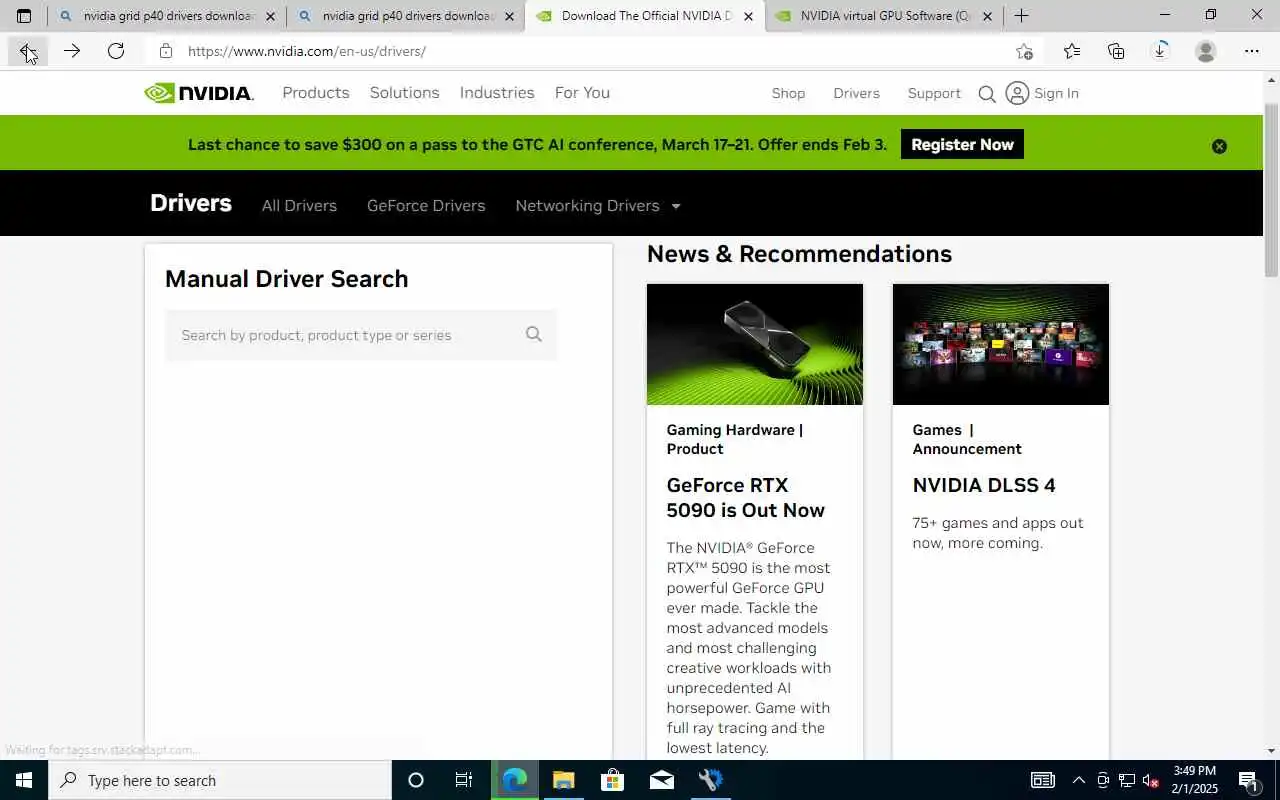Close the first nvidia grid p40 tab
Viewport: 1280px width, 800px height.
270,16
